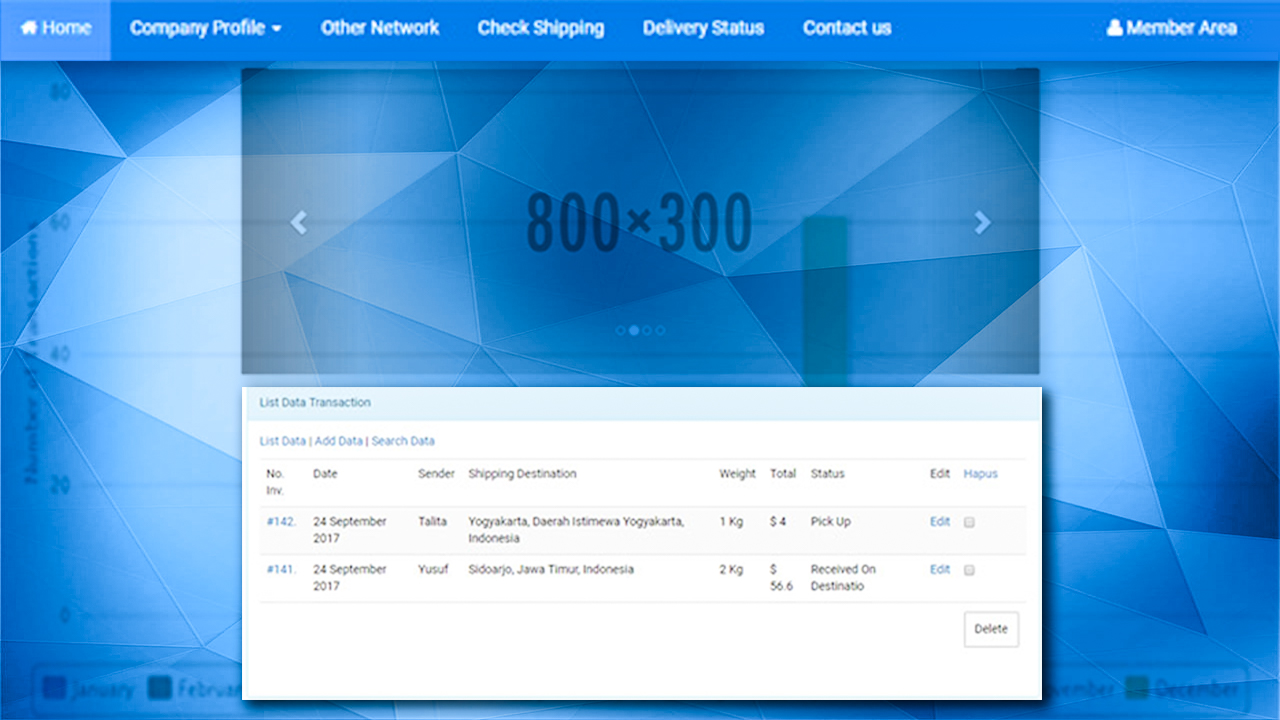Select the first carousel indicator dot
The image size is (1280, 720).
(621, 329)
